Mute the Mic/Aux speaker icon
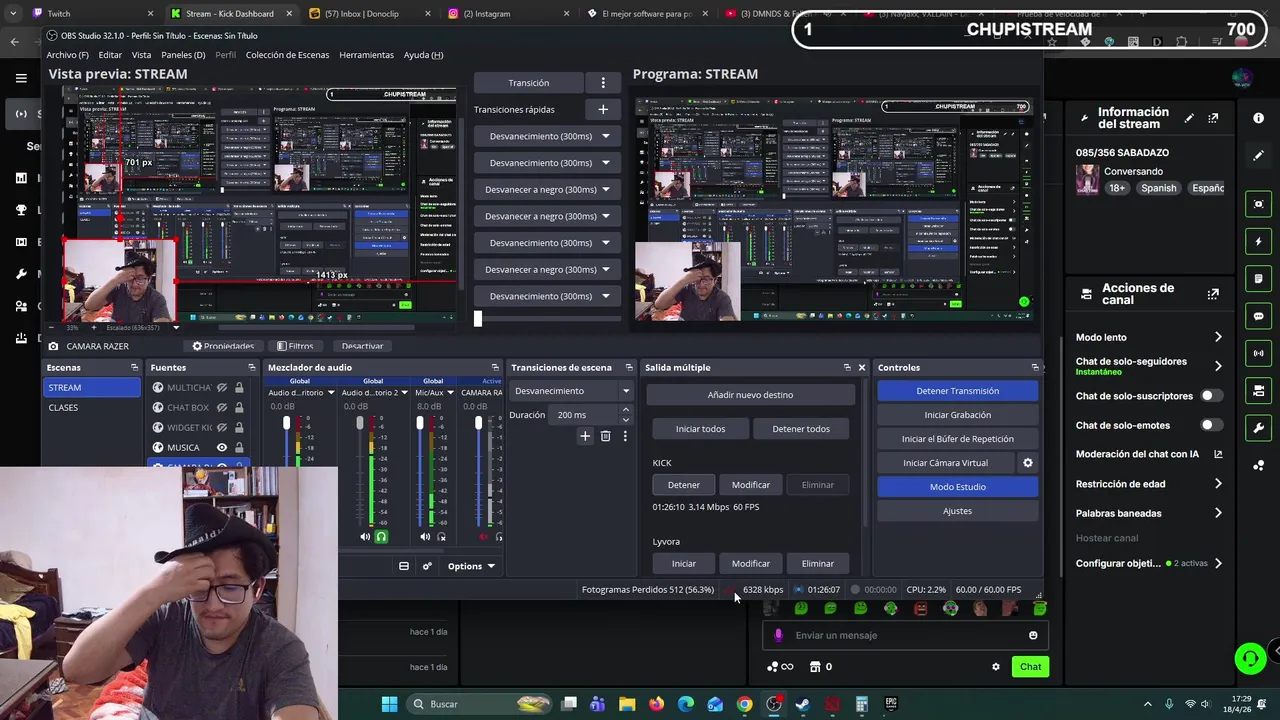The height and width of the screenshot is (720, 1280). click(x=425, y=537)
